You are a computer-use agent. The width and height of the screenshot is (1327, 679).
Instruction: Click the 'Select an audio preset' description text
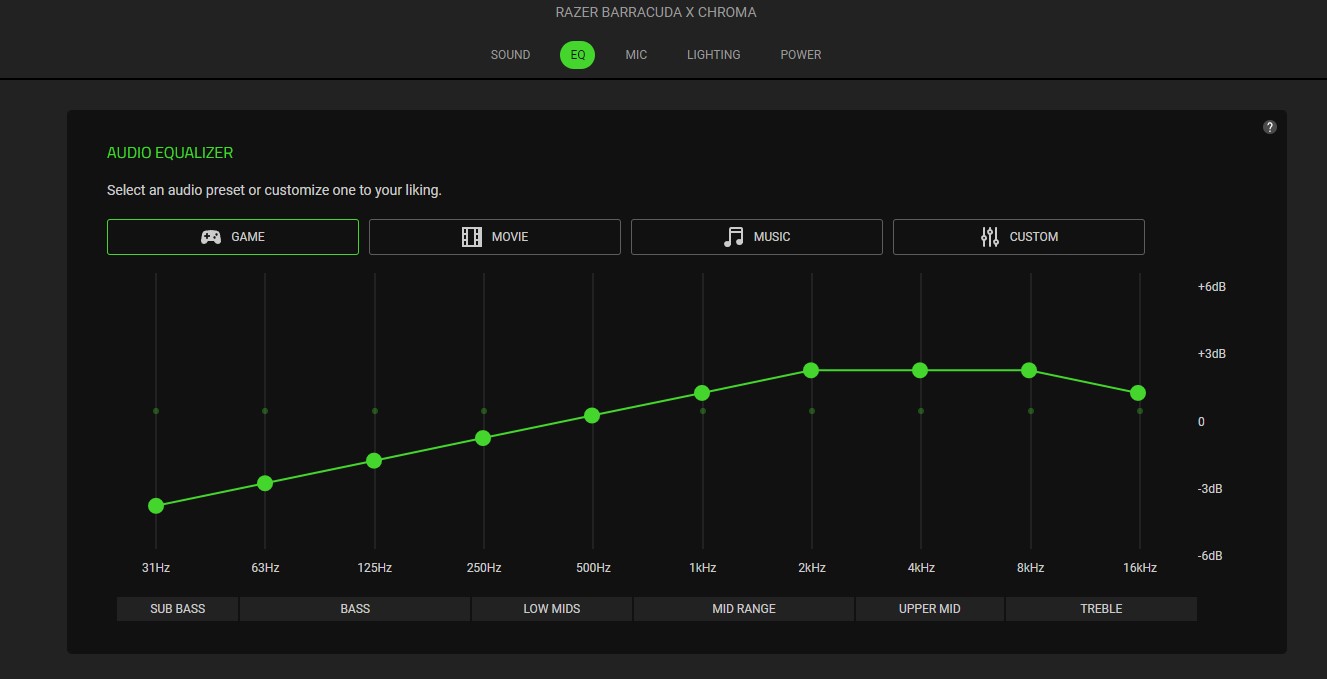(274, 190)
